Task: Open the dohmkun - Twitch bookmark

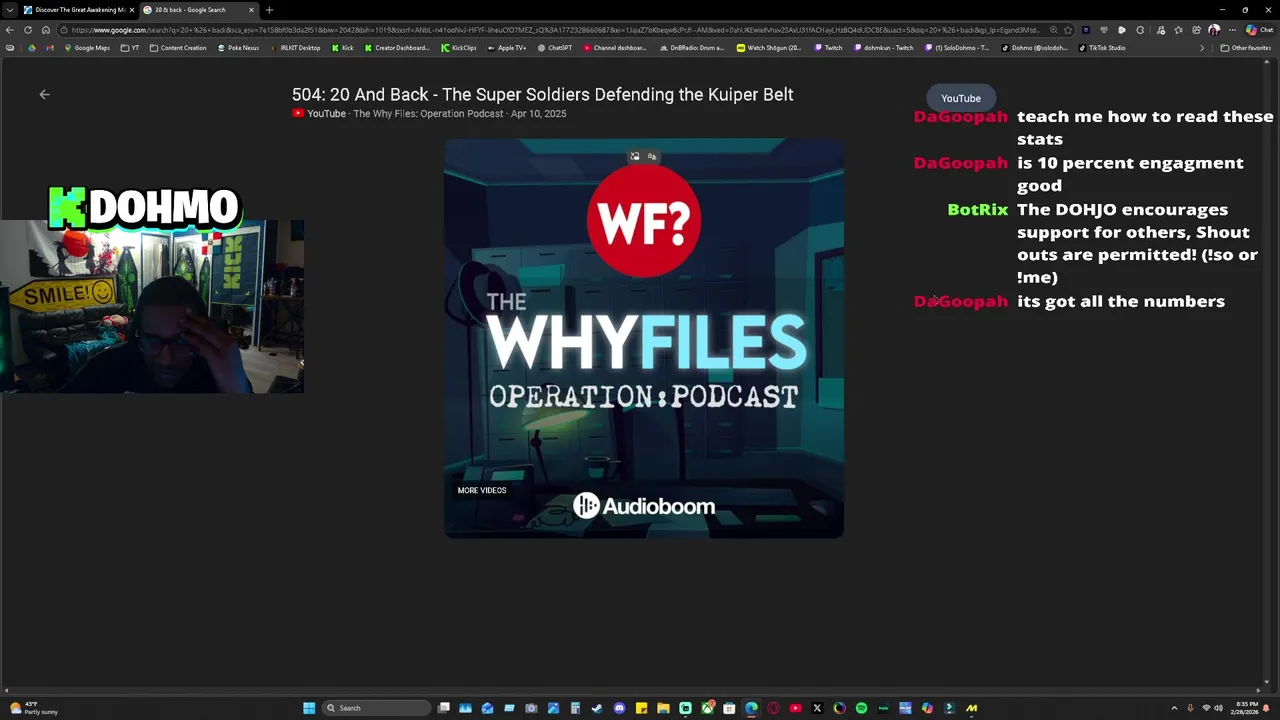Action: [884, 48]
